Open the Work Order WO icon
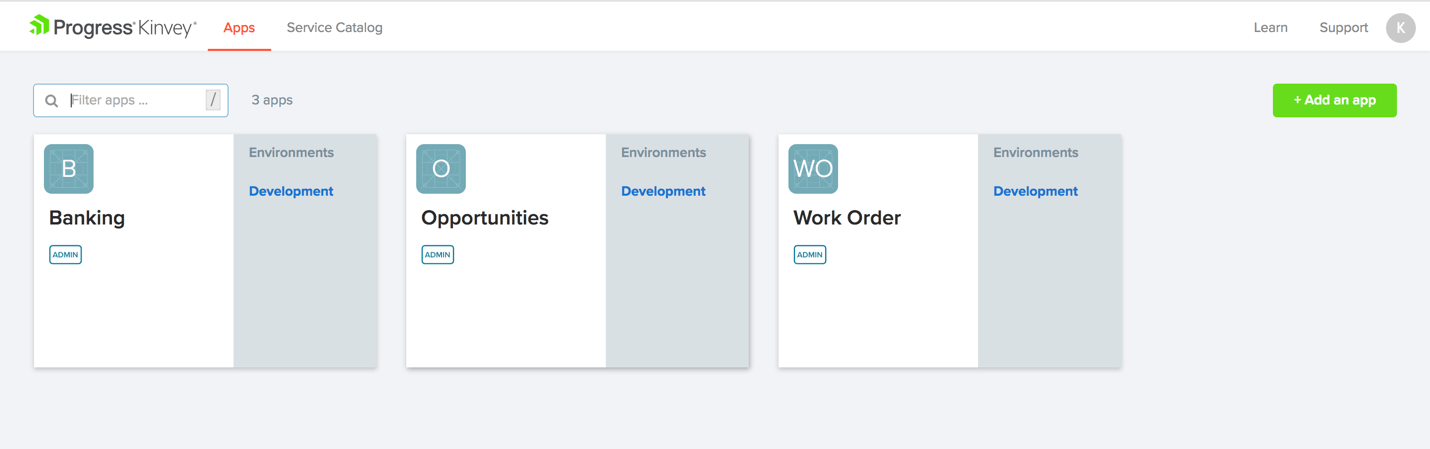 click(x=813, y=169)
